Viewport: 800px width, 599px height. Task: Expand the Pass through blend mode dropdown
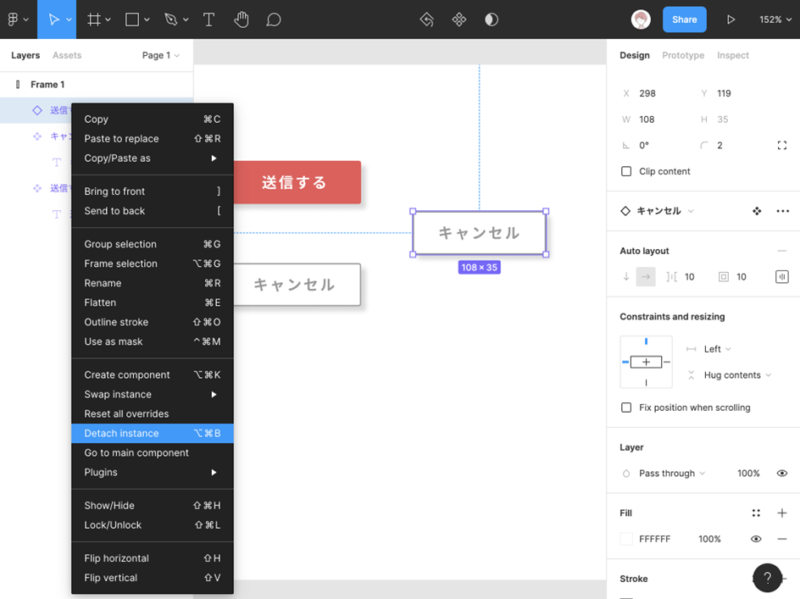click(672, 473)
